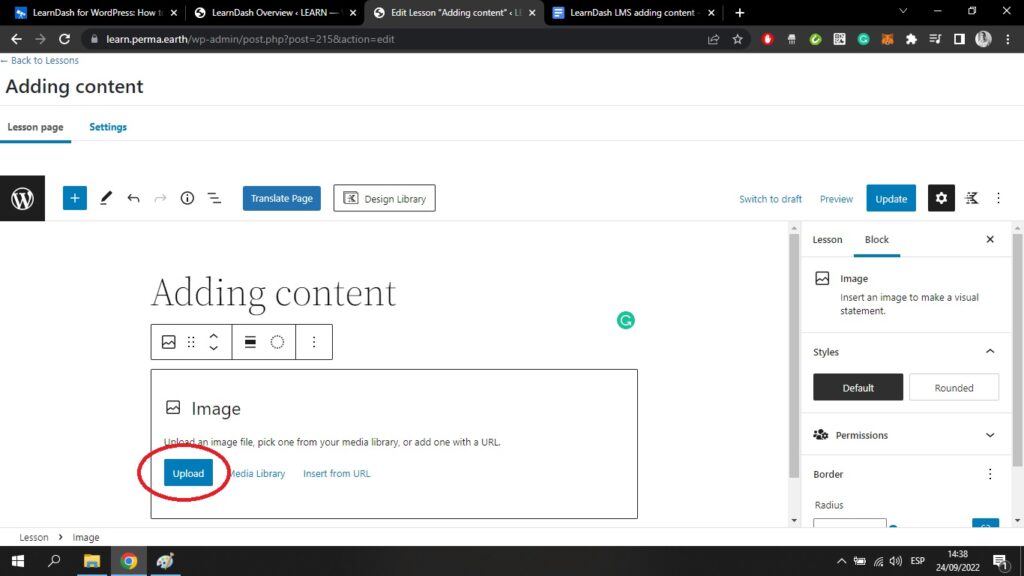Open the Settings tab under the title

click(108, 127)
